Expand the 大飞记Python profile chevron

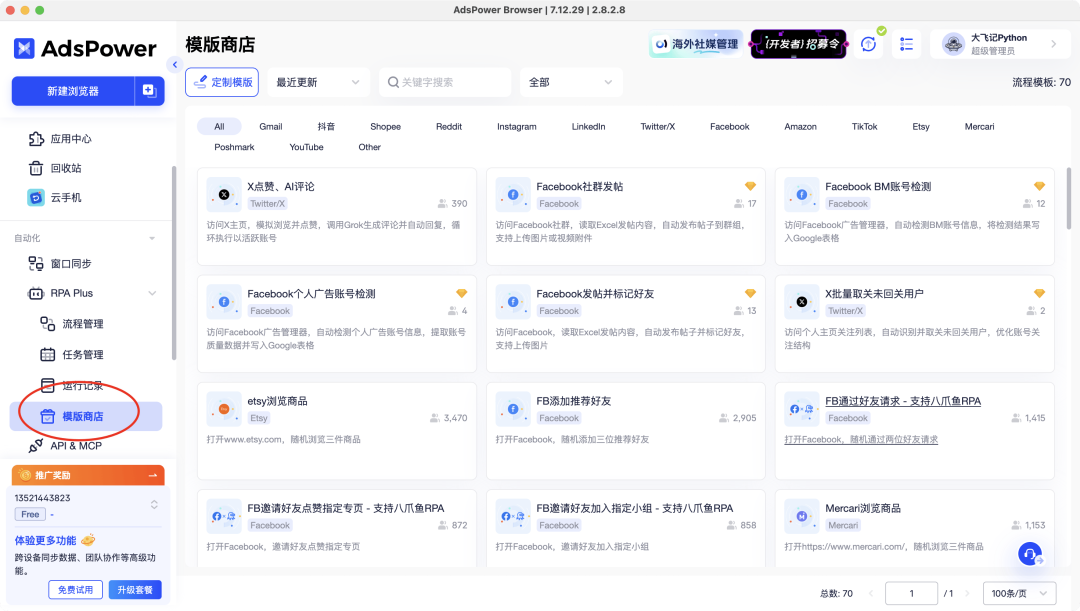click(1053, 44)
